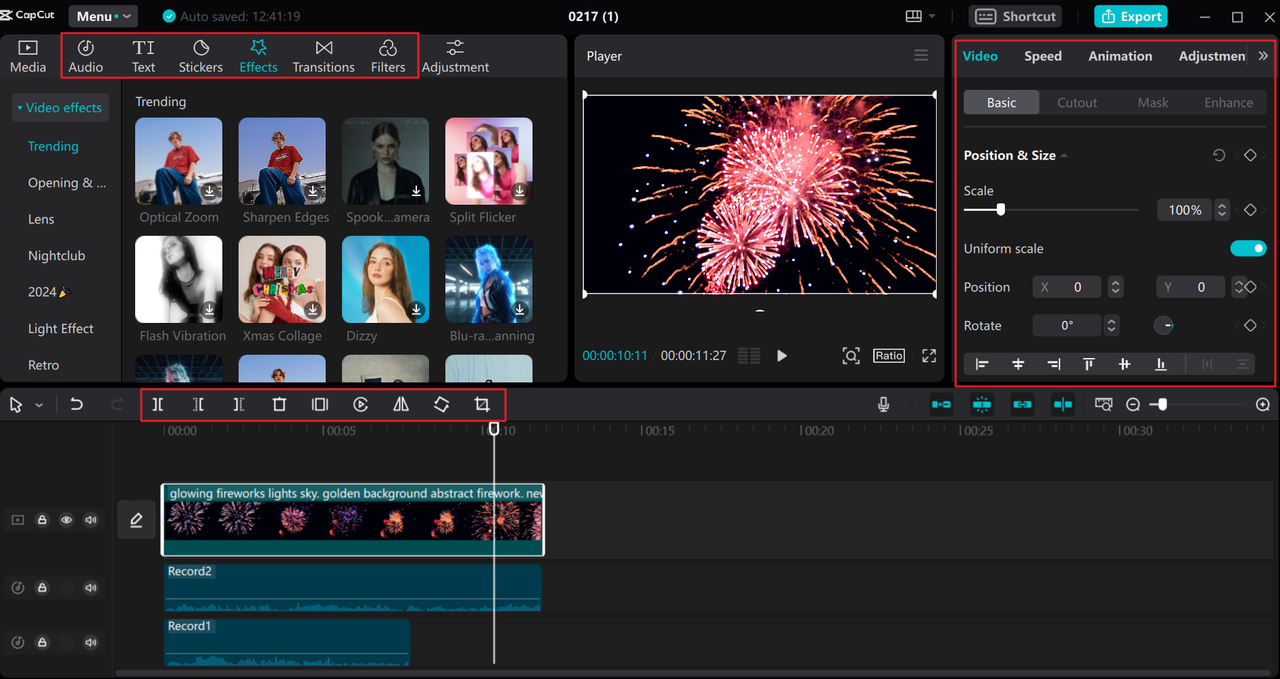
Task: Open the Retro effects category
Action: pos(43,365)
